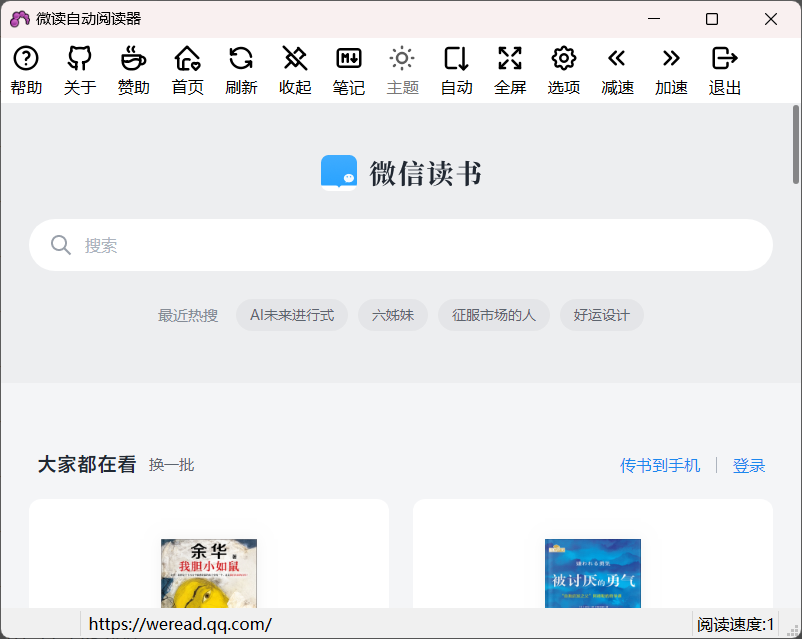802x639 pixels.
Task: Select the AI未来进行式 hot search tag
Action: pos(293,314)
